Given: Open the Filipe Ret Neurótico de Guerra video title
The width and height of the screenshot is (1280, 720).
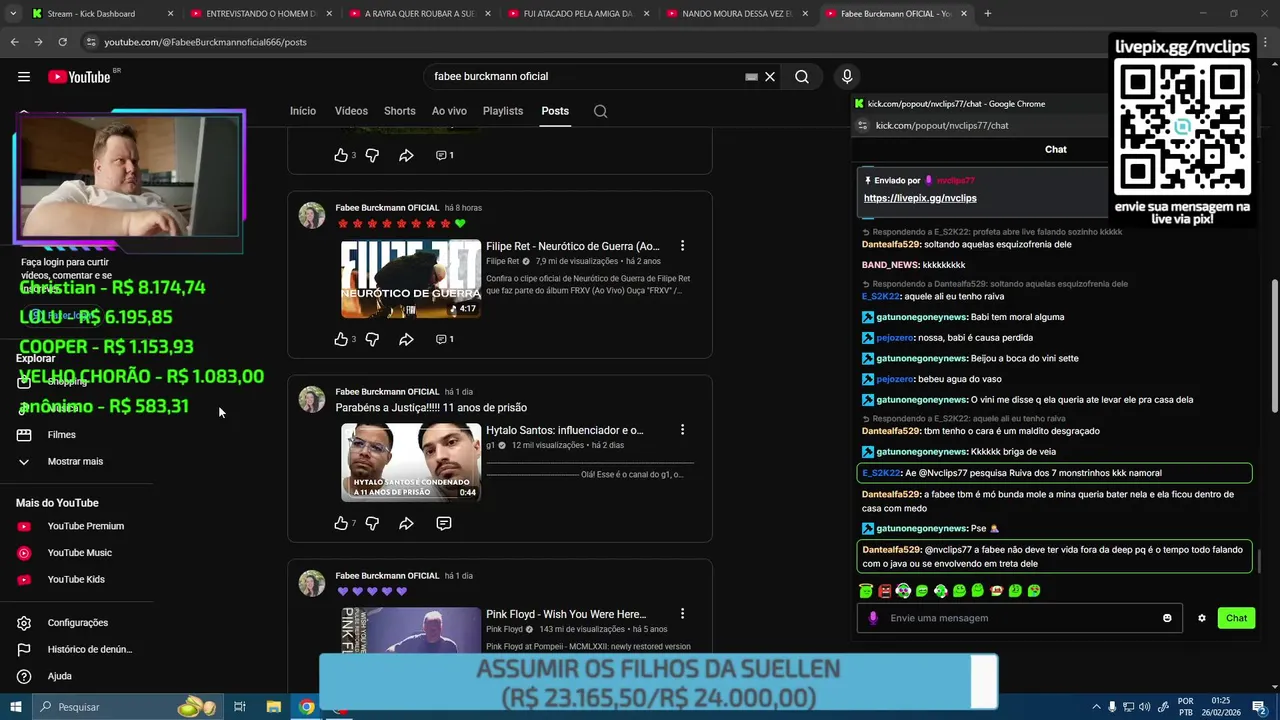Looking at the screenshot, I should click(x=573, y=246).
